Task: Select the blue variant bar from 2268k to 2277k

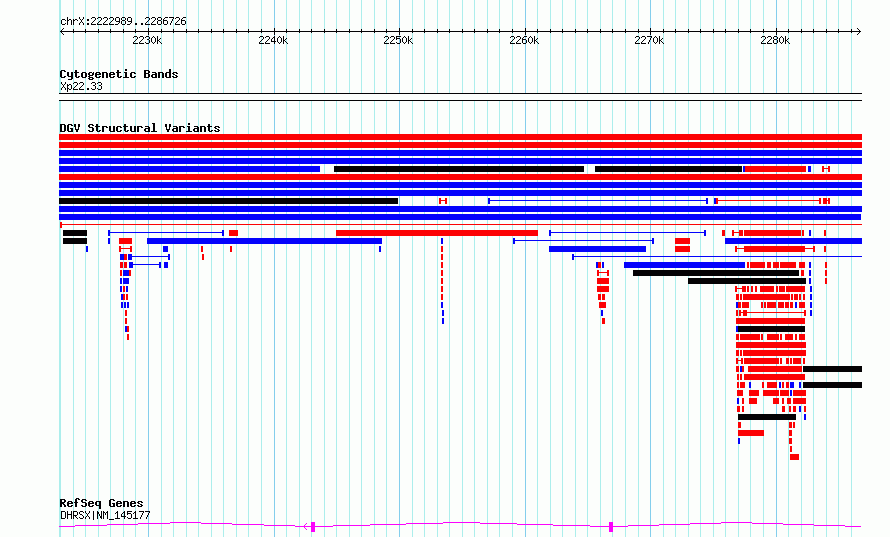Action: (x=684, y=265)
